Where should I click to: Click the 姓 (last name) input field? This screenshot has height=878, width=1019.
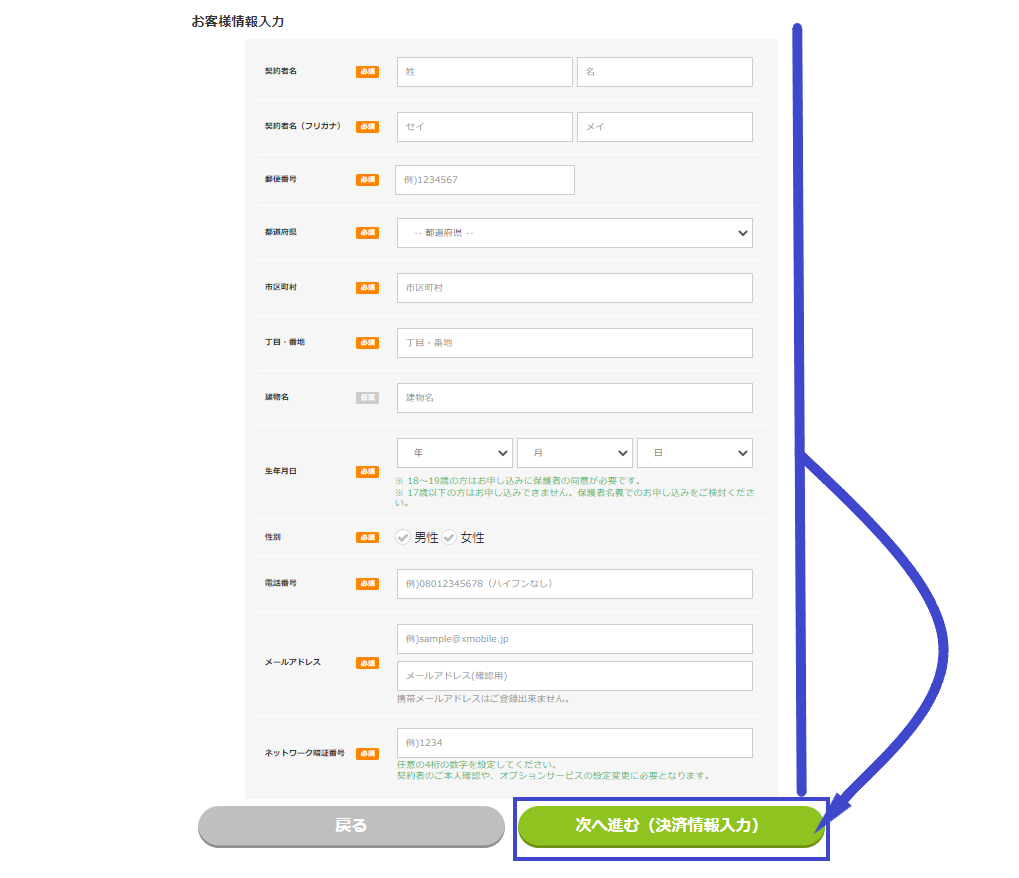[485, 72]
